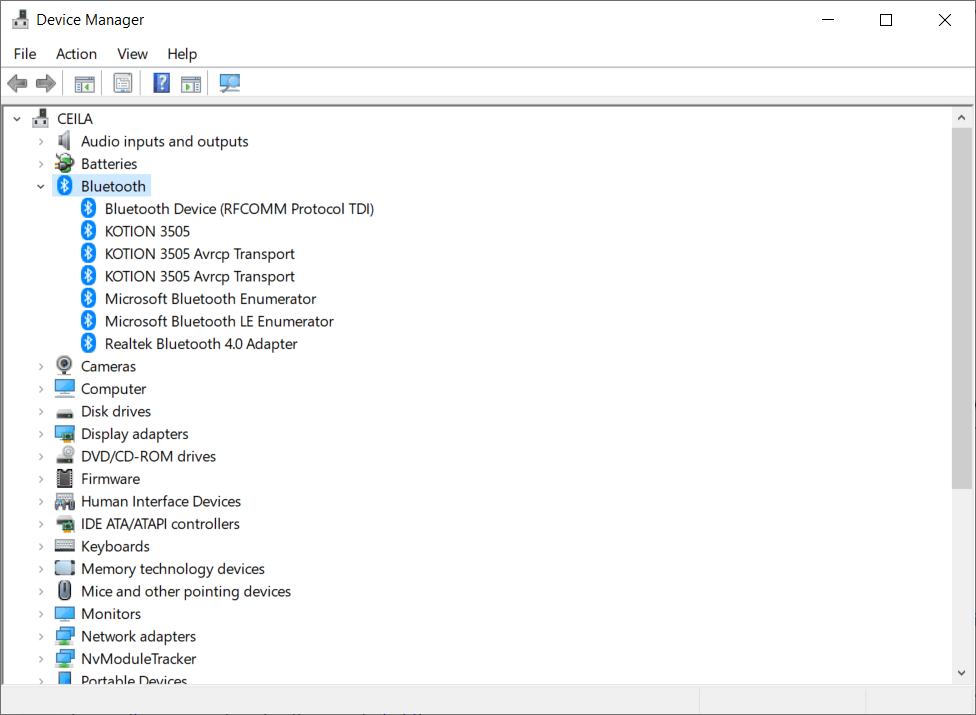Click the Back arrow toolbar button
976x715 pixels.
17,83
